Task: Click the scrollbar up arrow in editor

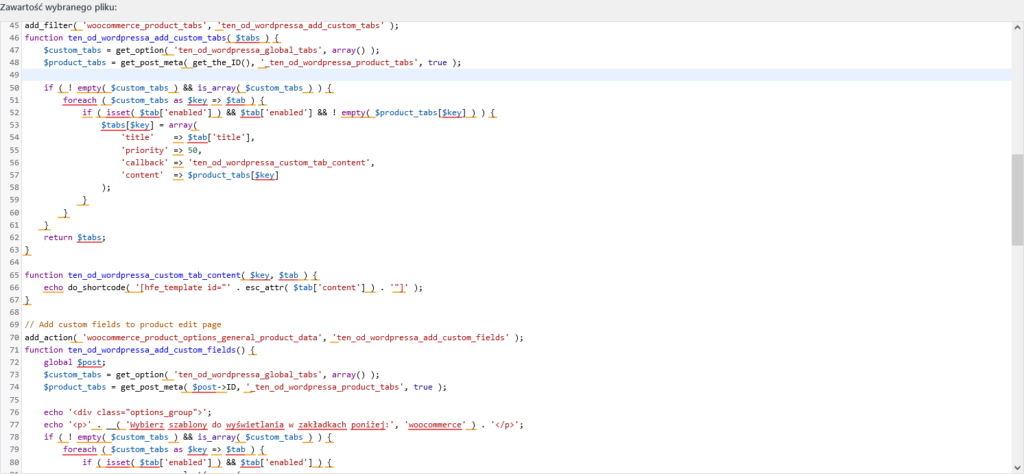Action: tap(1017, 27)
